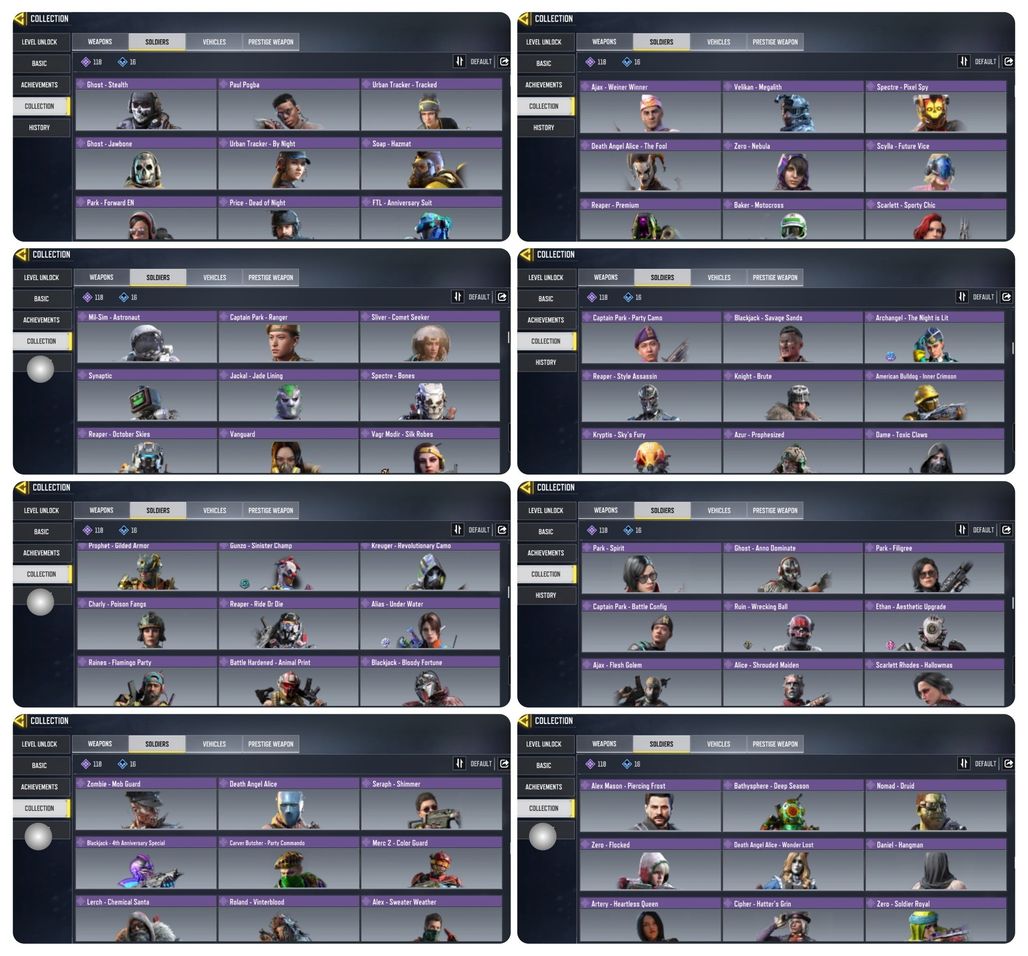Click share icon in Alex Mason - Piercing Frost panel
This screenshot has width=1028, height=956.
(x=1008, y=764)
